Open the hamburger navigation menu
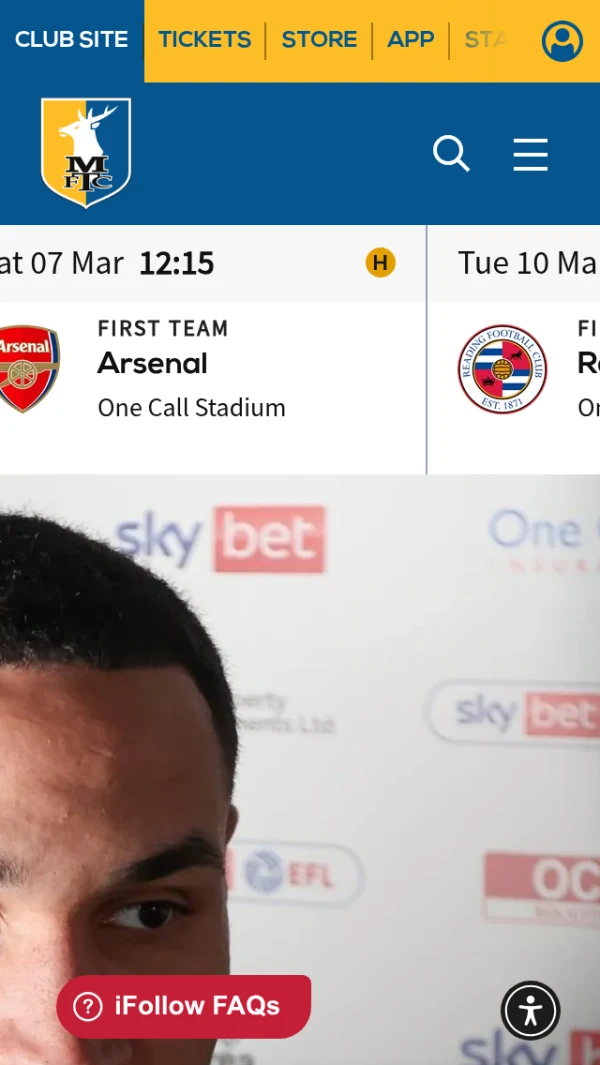600x1065 pixels. pos(530,154)
